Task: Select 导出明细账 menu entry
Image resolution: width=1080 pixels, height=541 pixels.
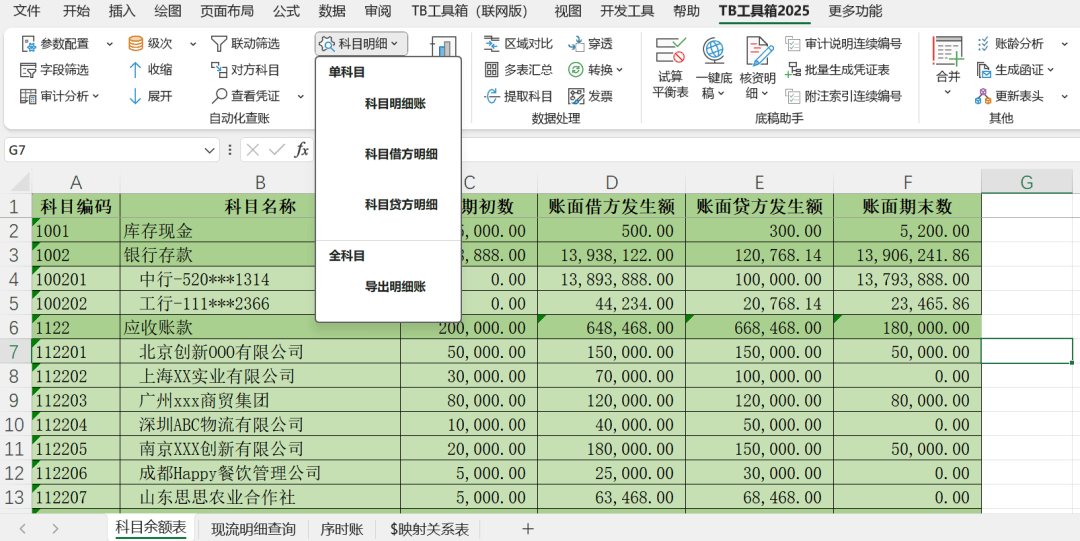Action: point(395,287)
